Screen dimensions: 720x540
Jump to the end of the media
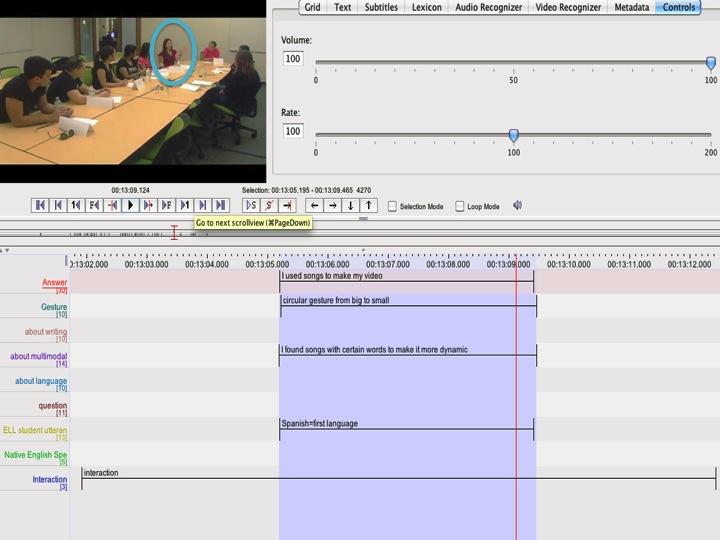click(x=220, y=205)
